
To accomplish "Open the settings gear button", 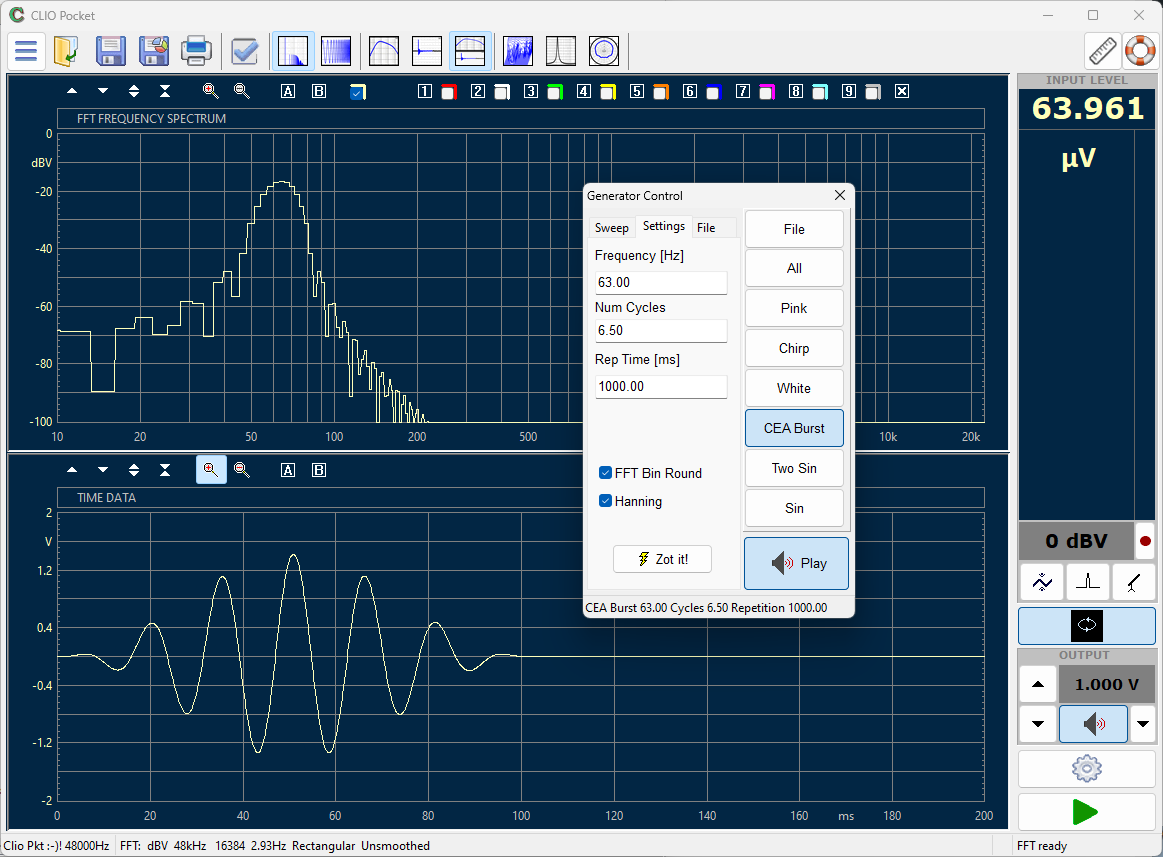I will [x=1087, y=769].
